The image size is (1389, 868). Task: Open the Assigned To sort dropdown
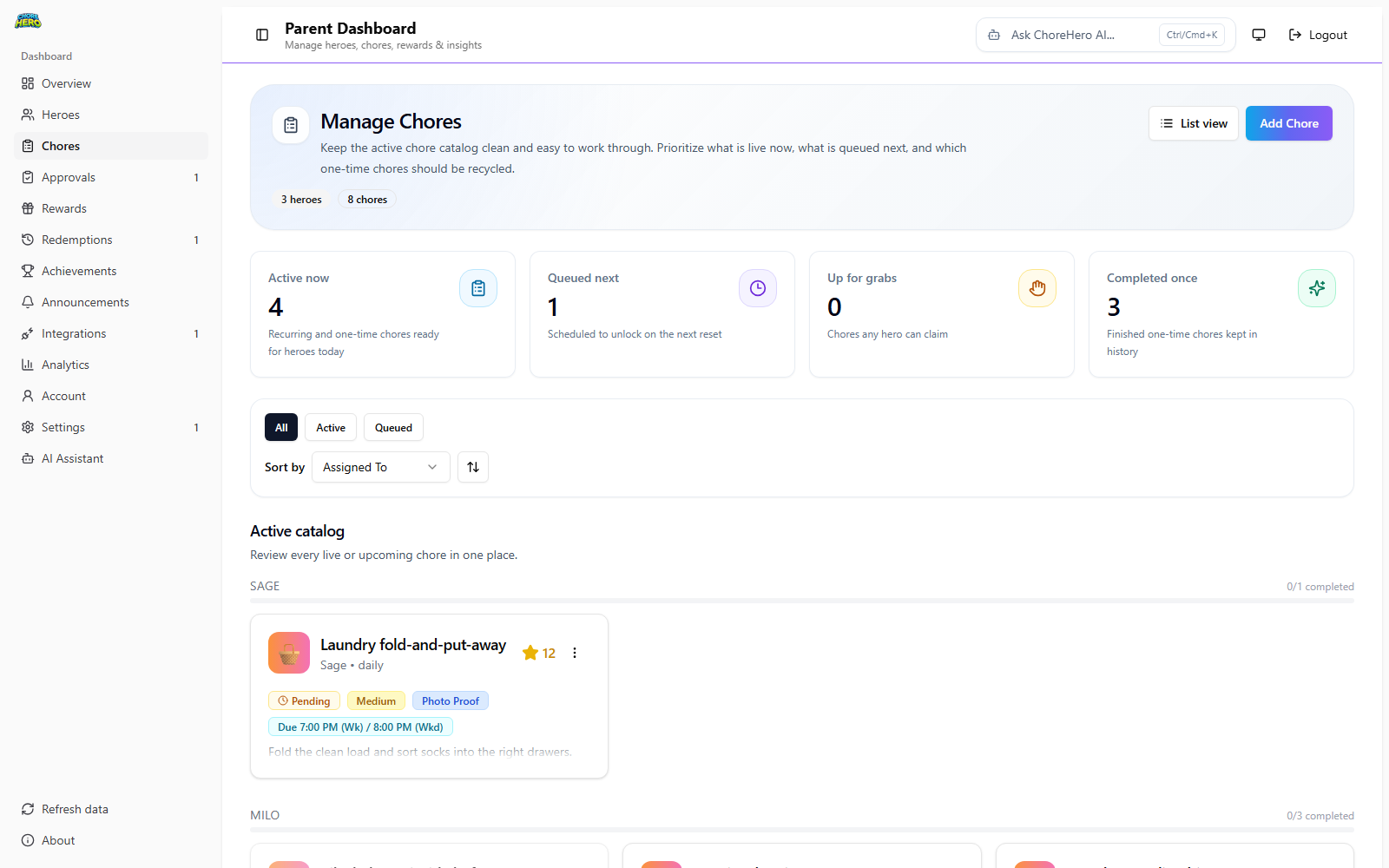click(x=379, y=467)
